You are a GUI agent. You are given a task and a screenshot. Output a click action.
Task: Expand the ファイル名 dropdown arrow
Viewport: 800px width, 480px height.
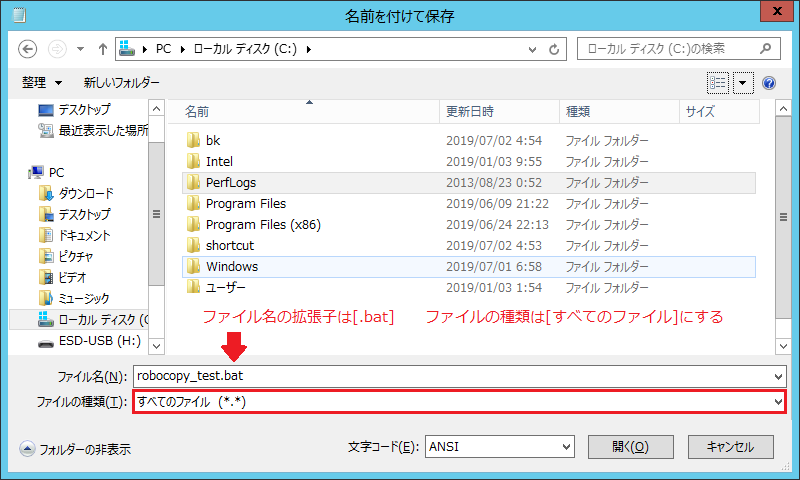pos(778,377)
